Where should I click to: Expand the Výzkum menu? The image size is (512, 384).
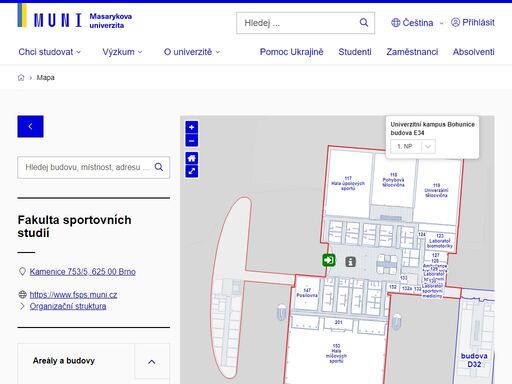pos(122,52)
